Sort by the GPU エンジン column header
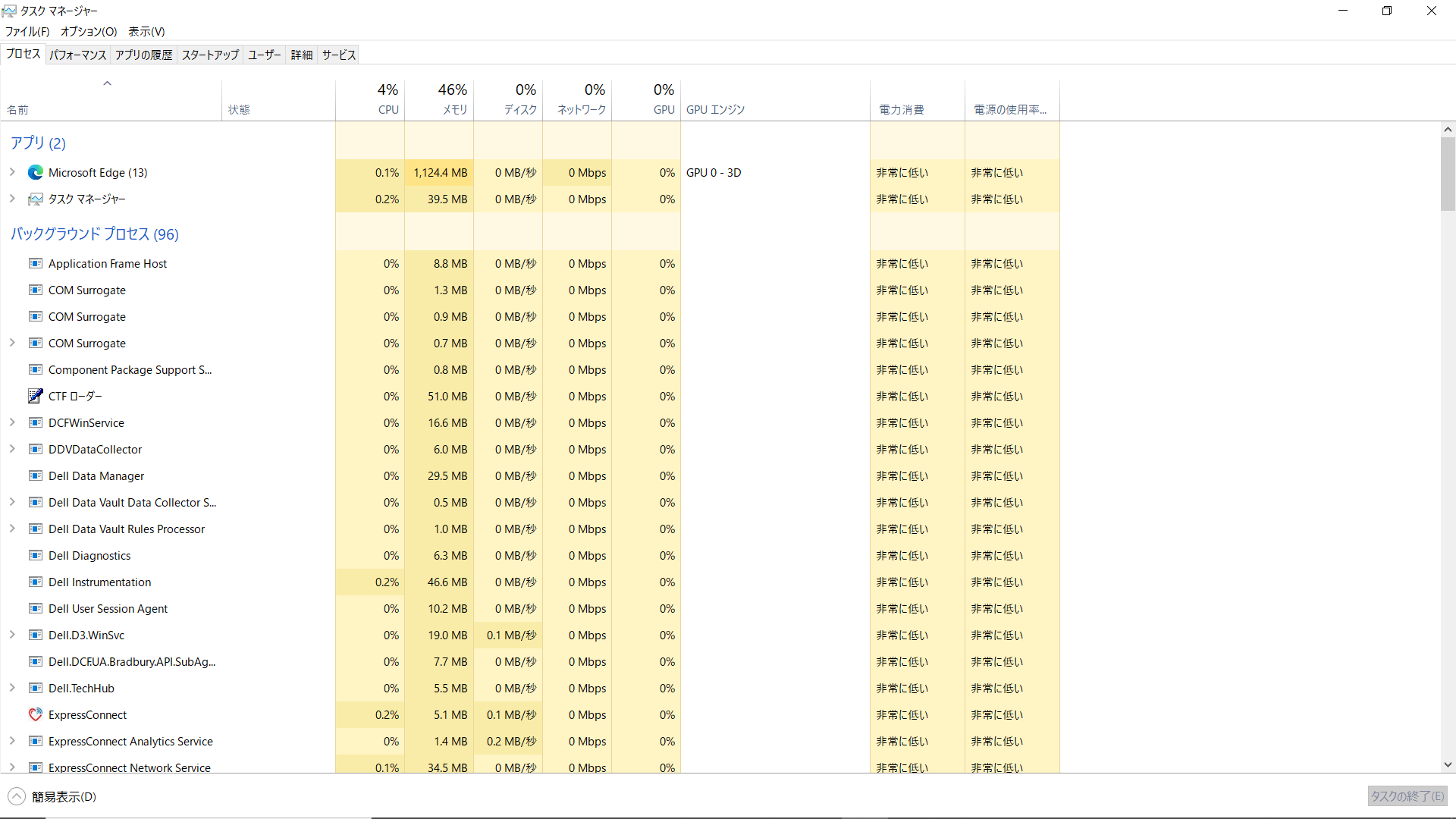Image resolution: width=1456 pixels, height=819 pixels. pyautogui.click(x=775, y=99)
